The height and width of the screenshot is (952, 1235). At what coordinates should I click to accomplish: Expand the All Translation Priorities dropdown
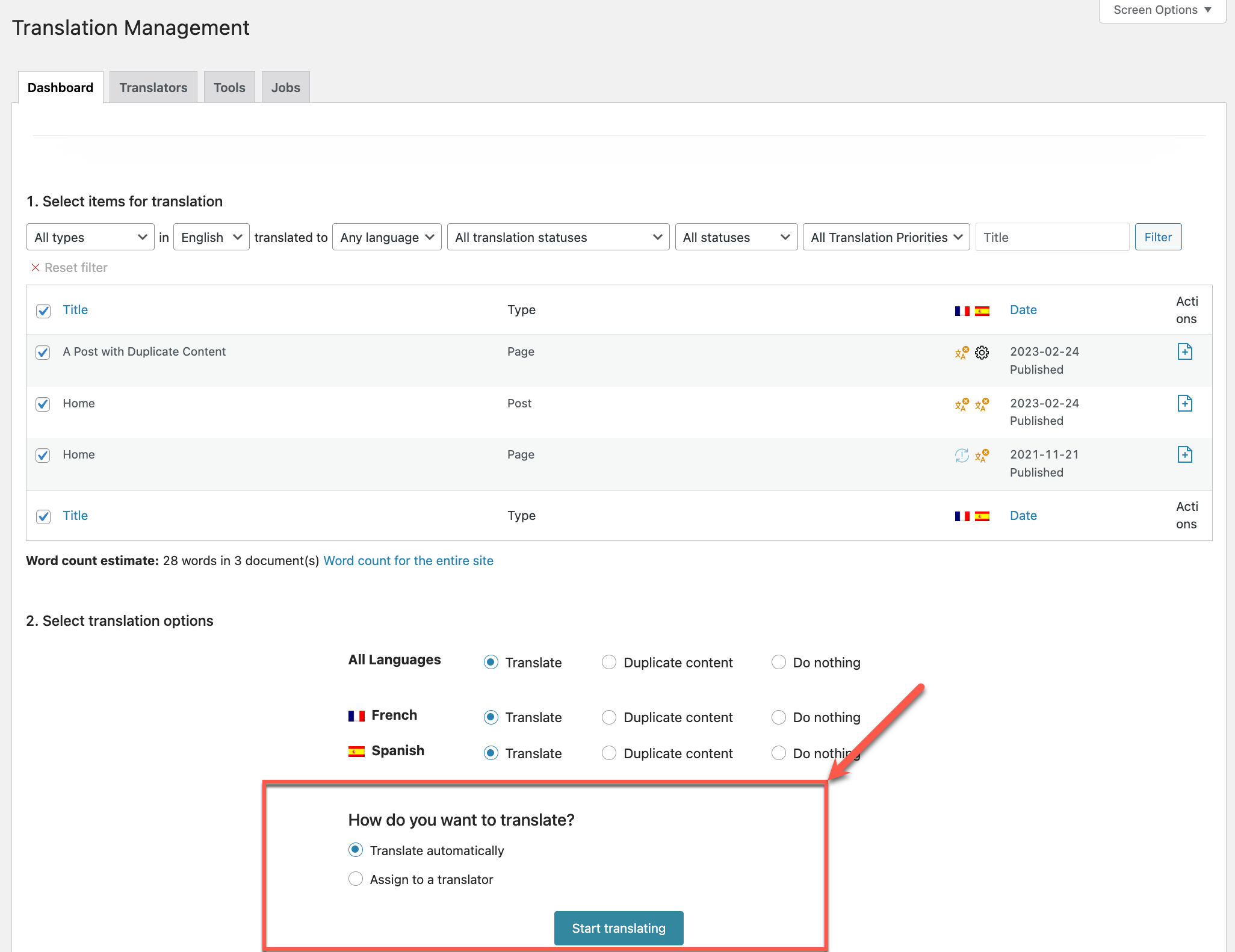pos(885,236)
